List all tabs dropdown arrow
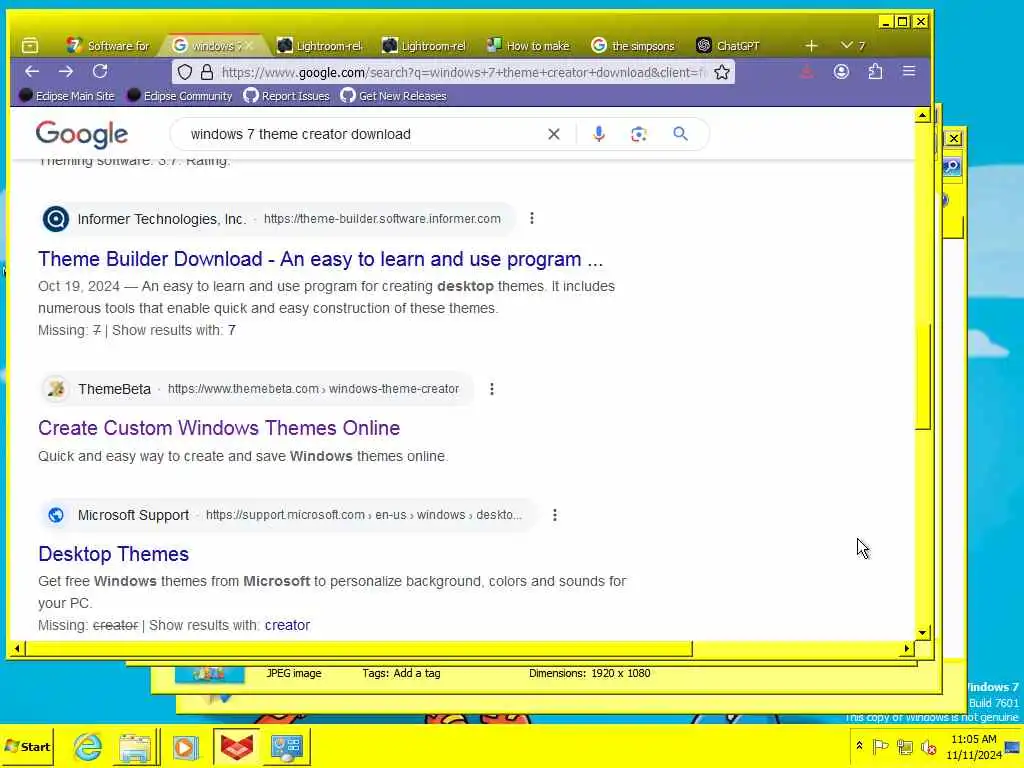This screenshot has width=1024, height=768. (846, 45)
